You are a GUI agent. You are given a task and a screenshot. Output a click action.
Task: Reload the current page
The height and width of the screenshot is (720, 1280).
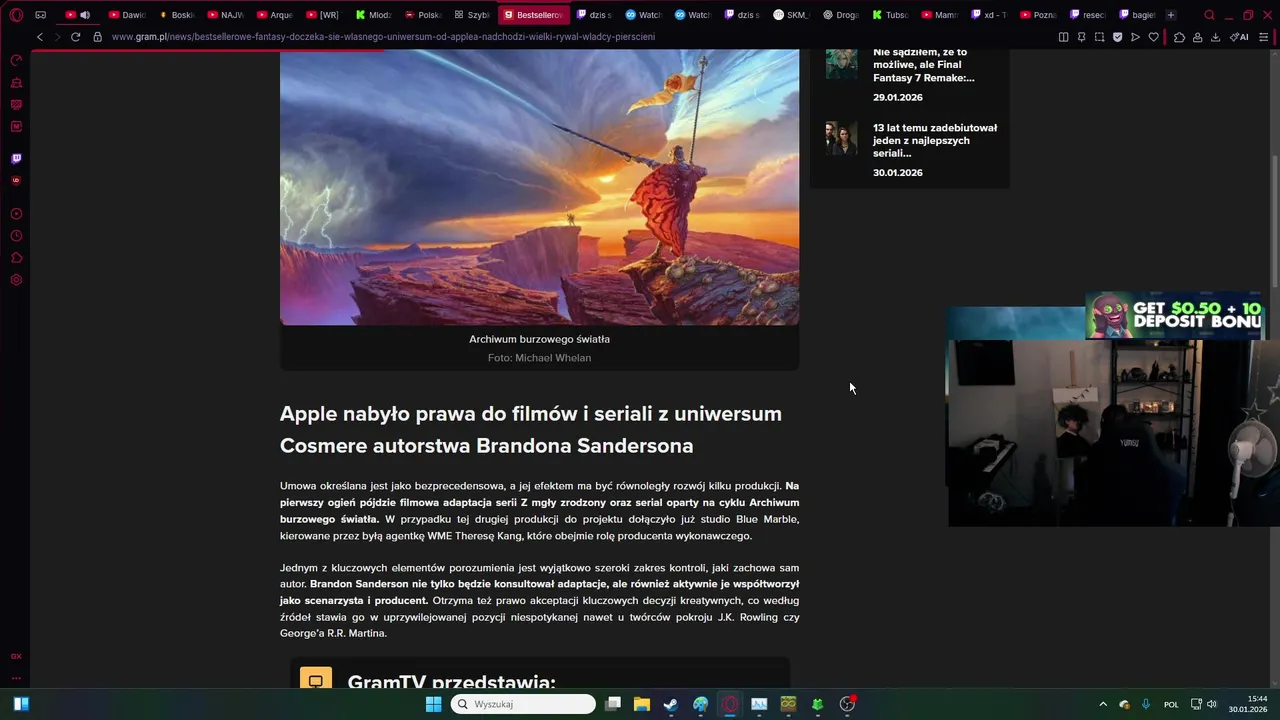point(75,37)
